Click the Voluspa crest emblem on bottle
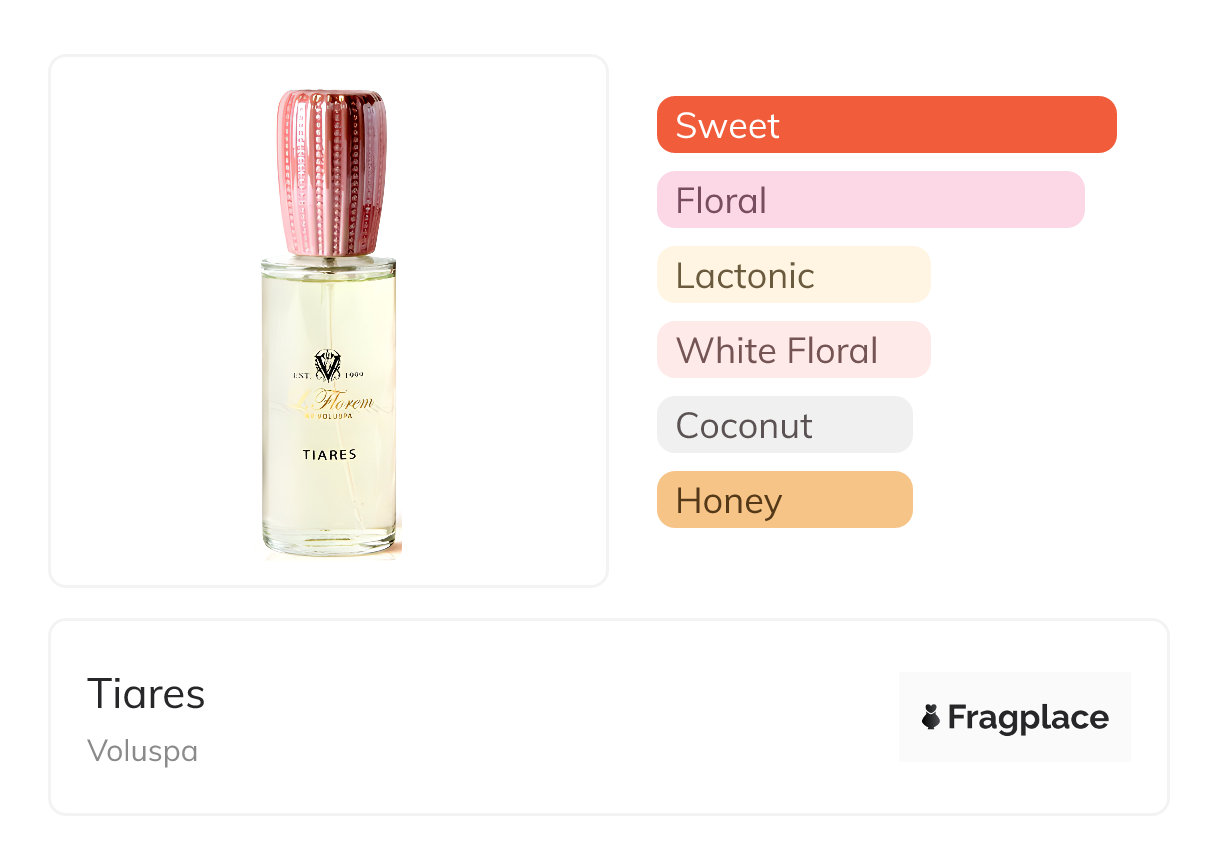1218x864 pixels. 328,364
